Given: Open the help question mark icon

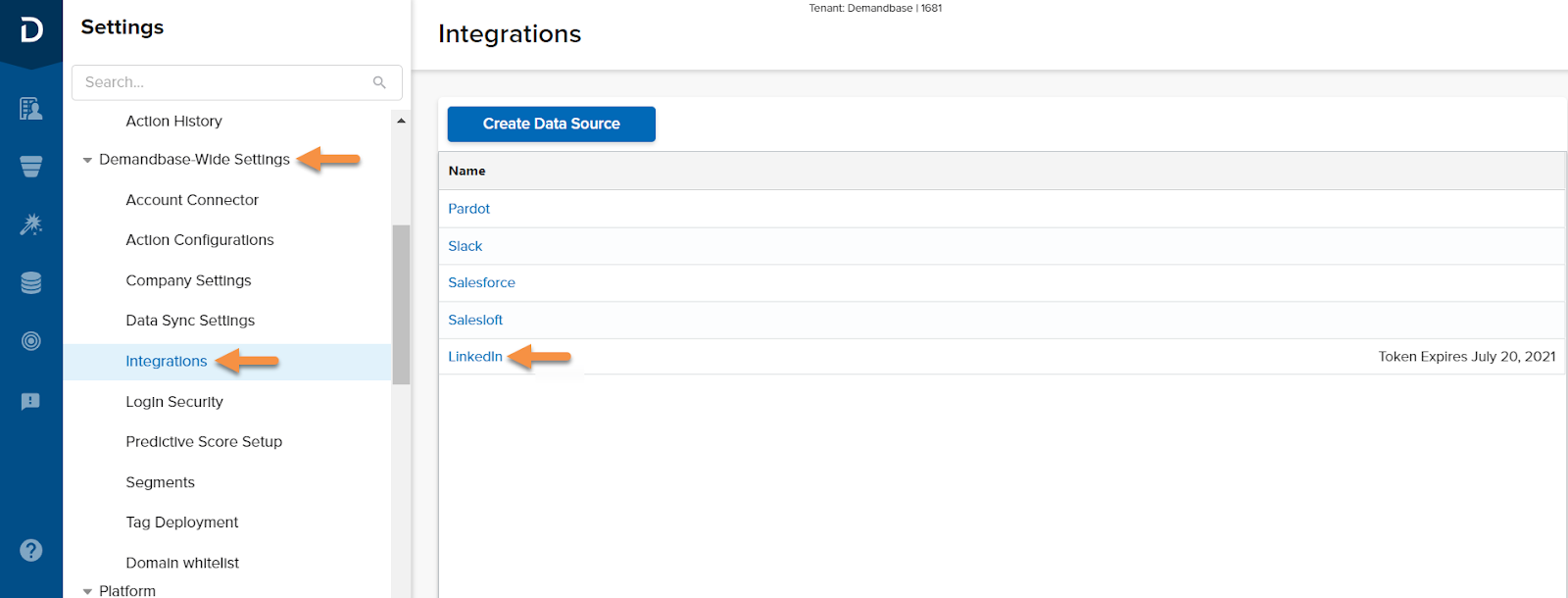Looking at the screenshot, I should [31, 550].
